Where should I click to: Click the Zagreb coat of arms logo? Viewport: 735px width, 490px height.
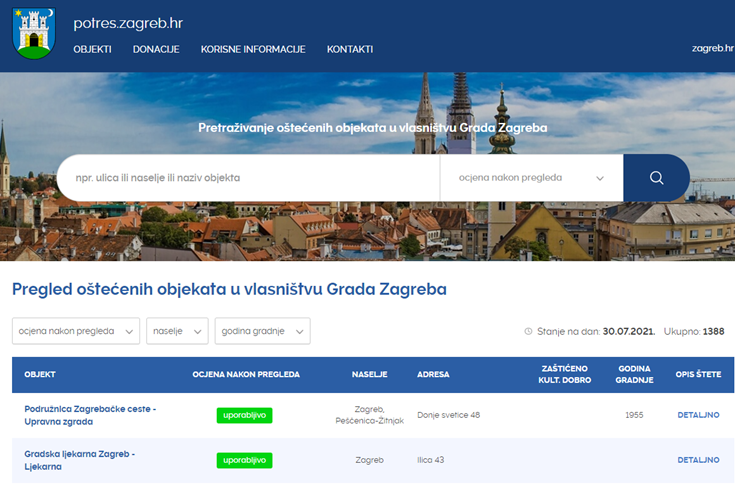tap(34, 31)
